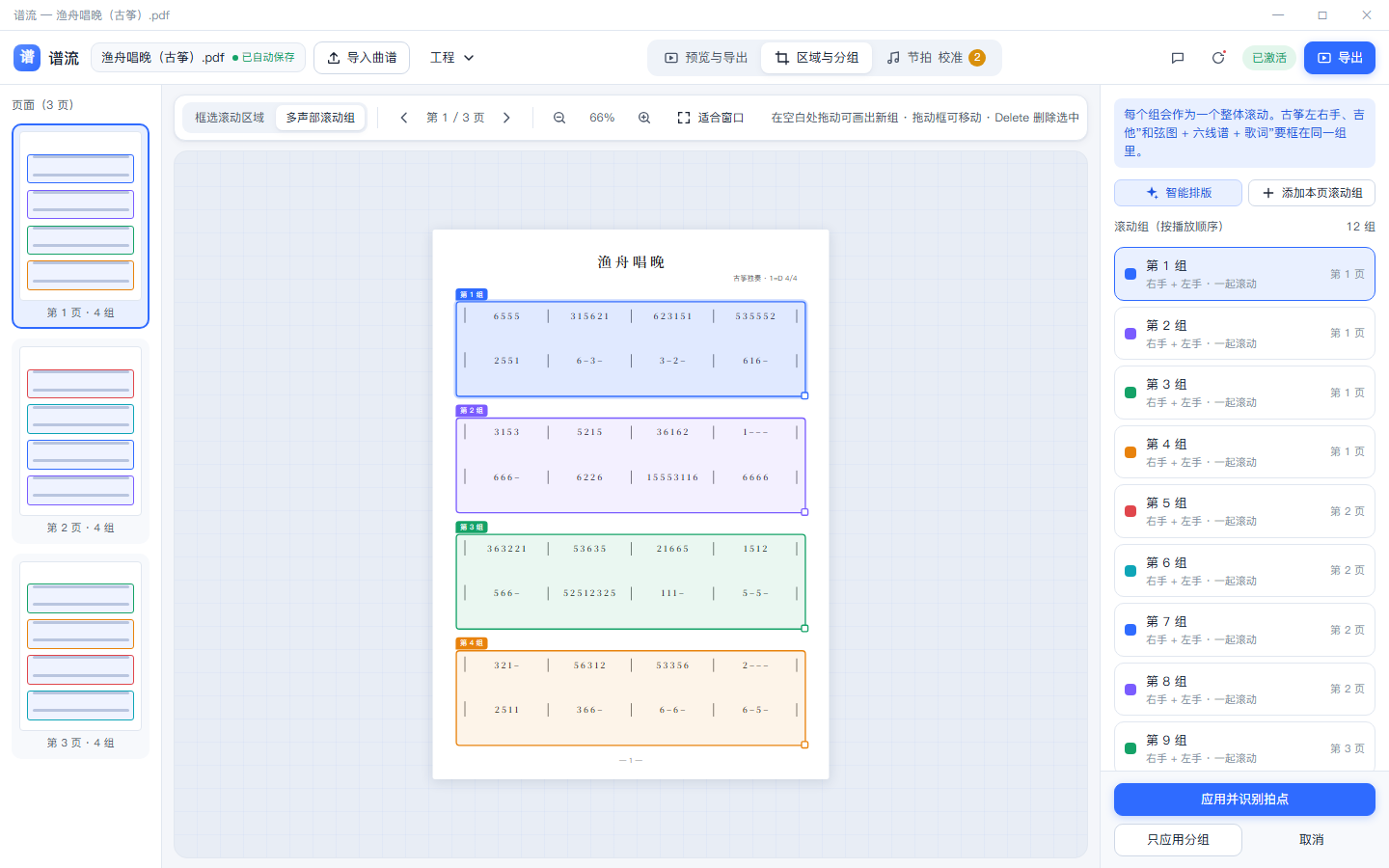Select 框选滚动区域 mode

click(230, 118)
